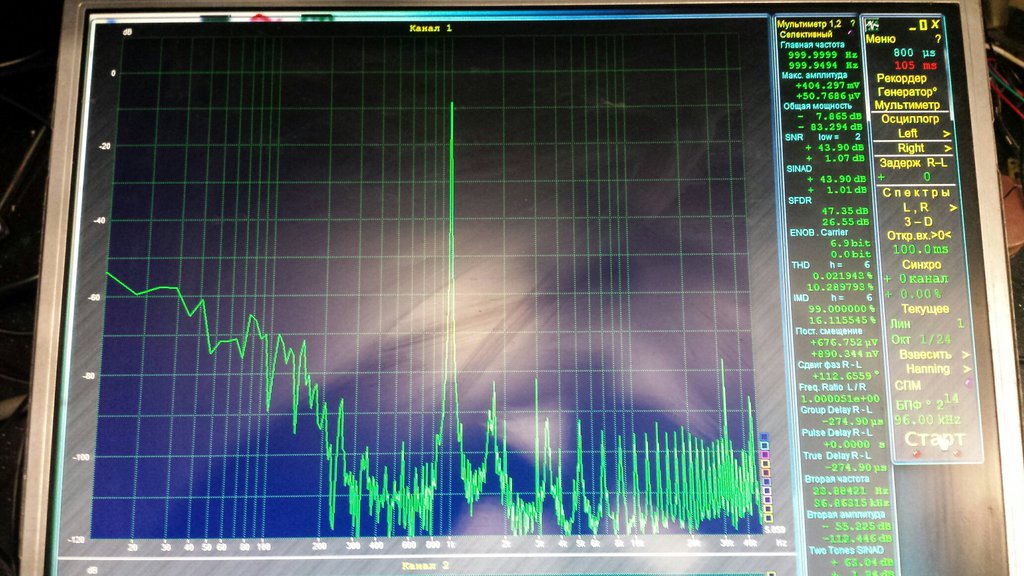This screenshot has height=576, width=1024.
Task: Click the ? help mark beside Меню
Action: pyautogui.click(x=938, y=39)
